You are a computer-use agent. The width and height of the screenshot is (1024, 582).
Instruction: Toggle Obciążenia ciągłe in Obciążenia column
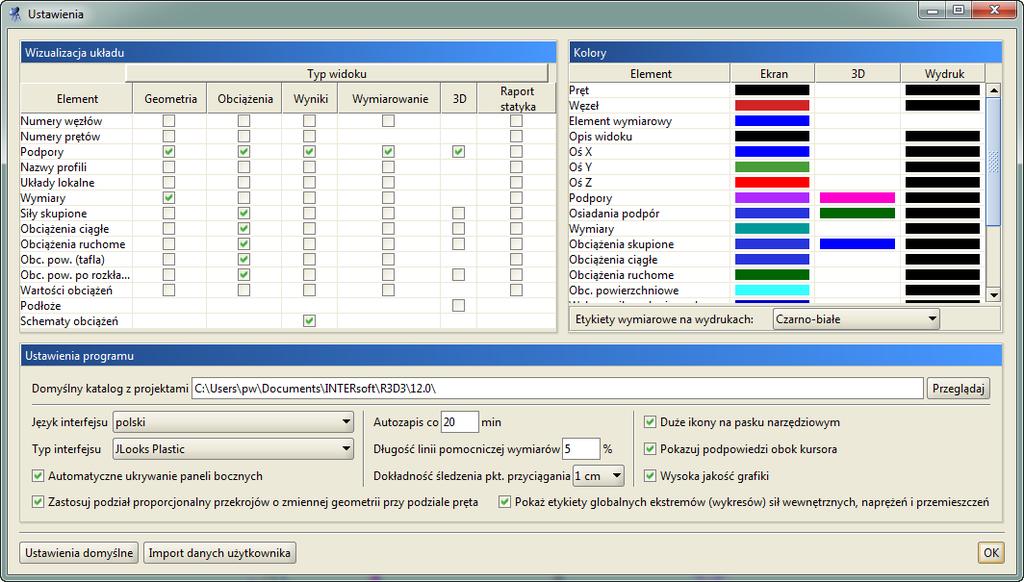[x=244, y=229]
